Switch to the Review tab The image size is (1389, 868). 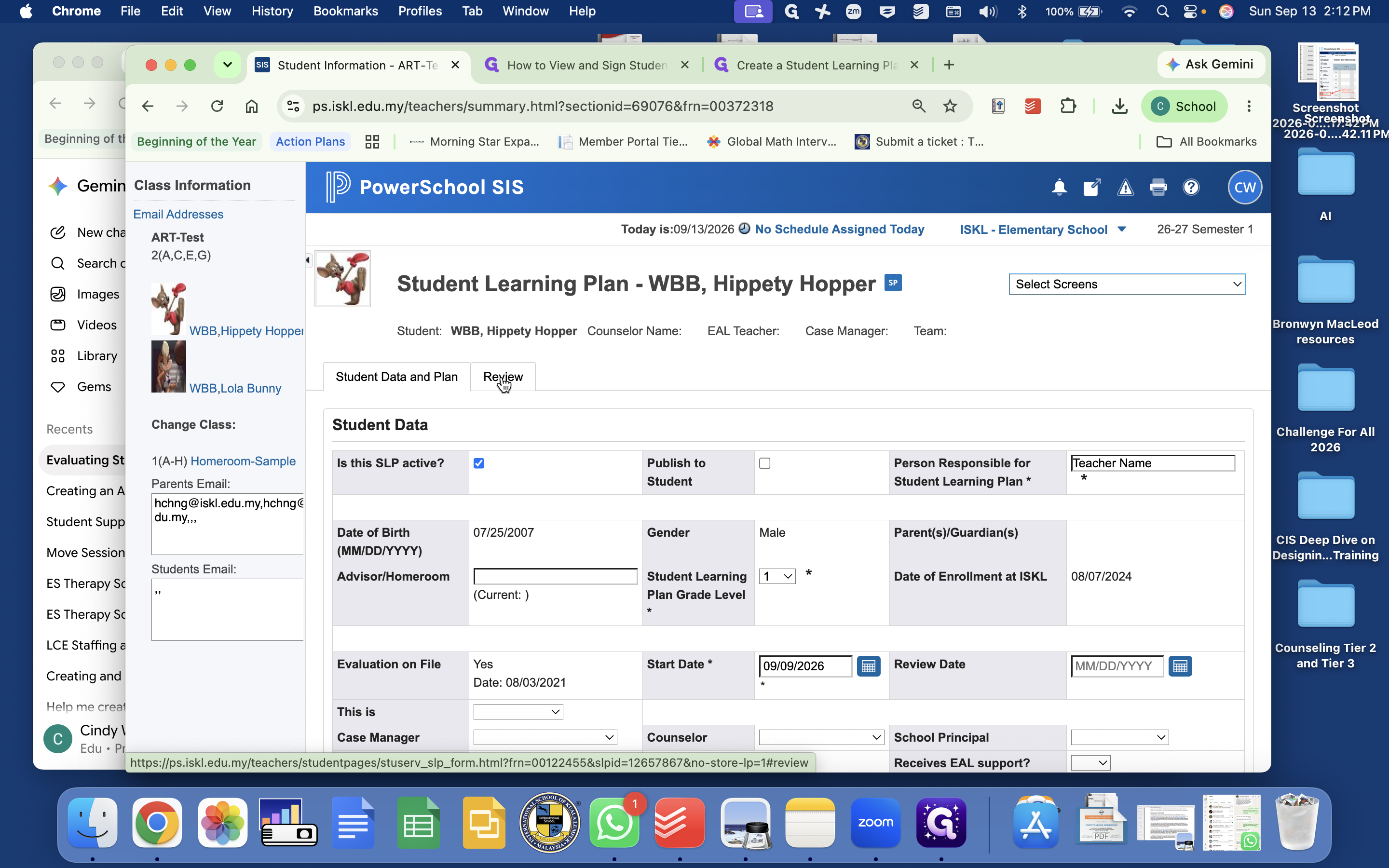[503, 377]
